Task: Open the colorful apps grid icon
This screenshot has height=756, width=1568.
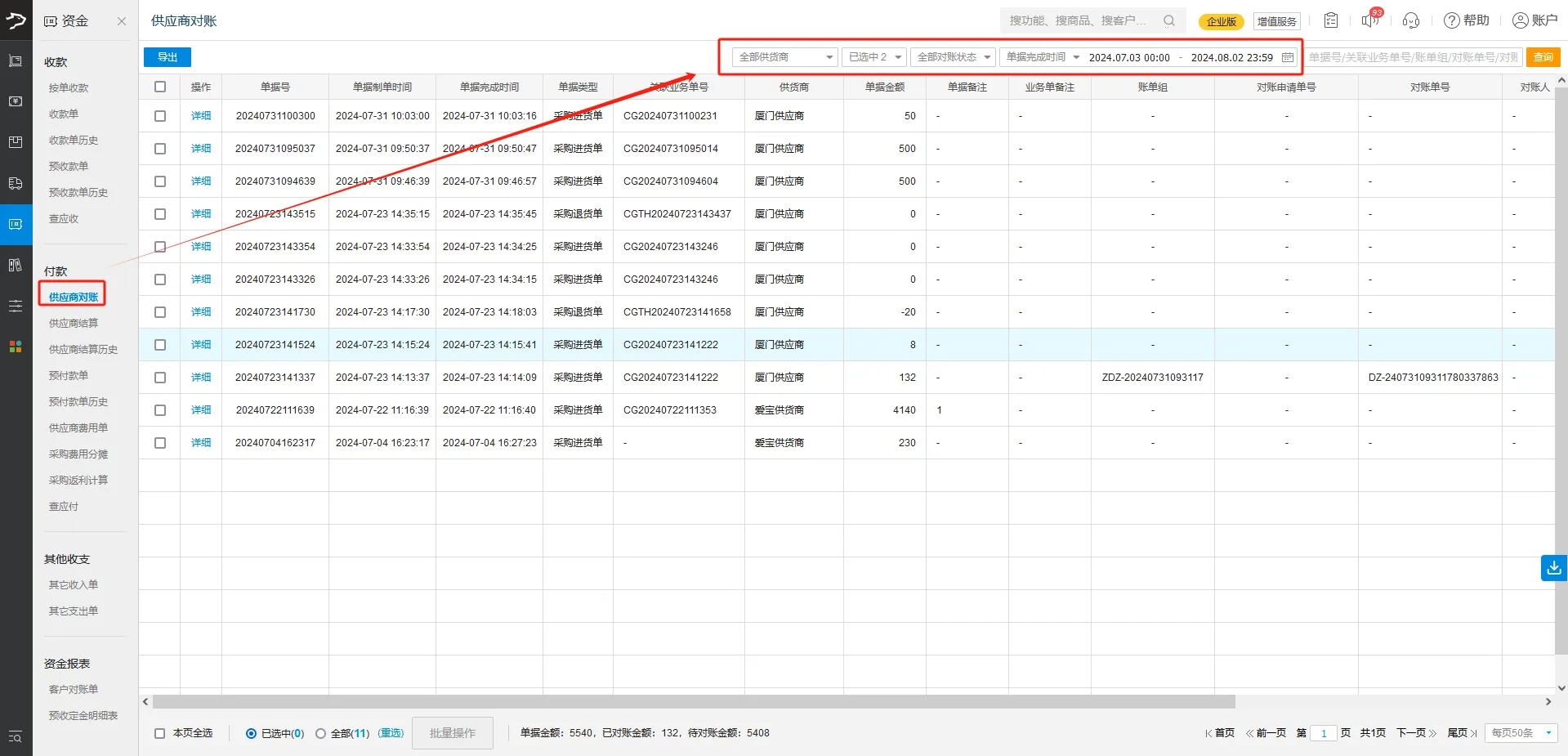Action: coord(16,347)
